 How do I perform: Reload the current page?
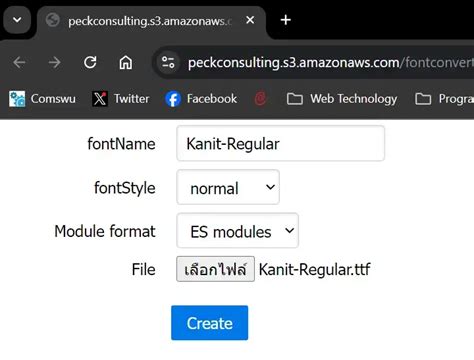click(x=90, y=62)
